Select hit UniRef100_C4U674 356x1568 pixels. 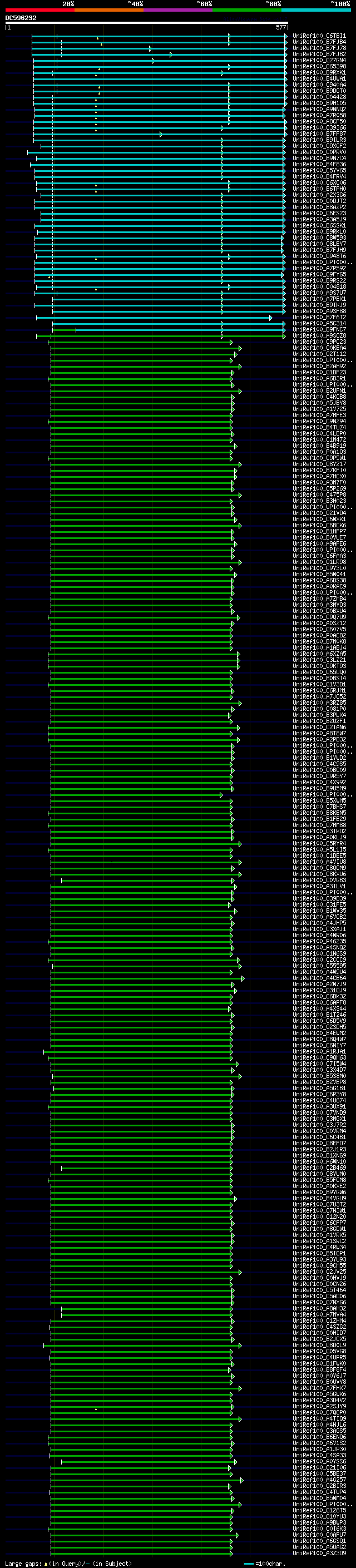coord(319,1100)
